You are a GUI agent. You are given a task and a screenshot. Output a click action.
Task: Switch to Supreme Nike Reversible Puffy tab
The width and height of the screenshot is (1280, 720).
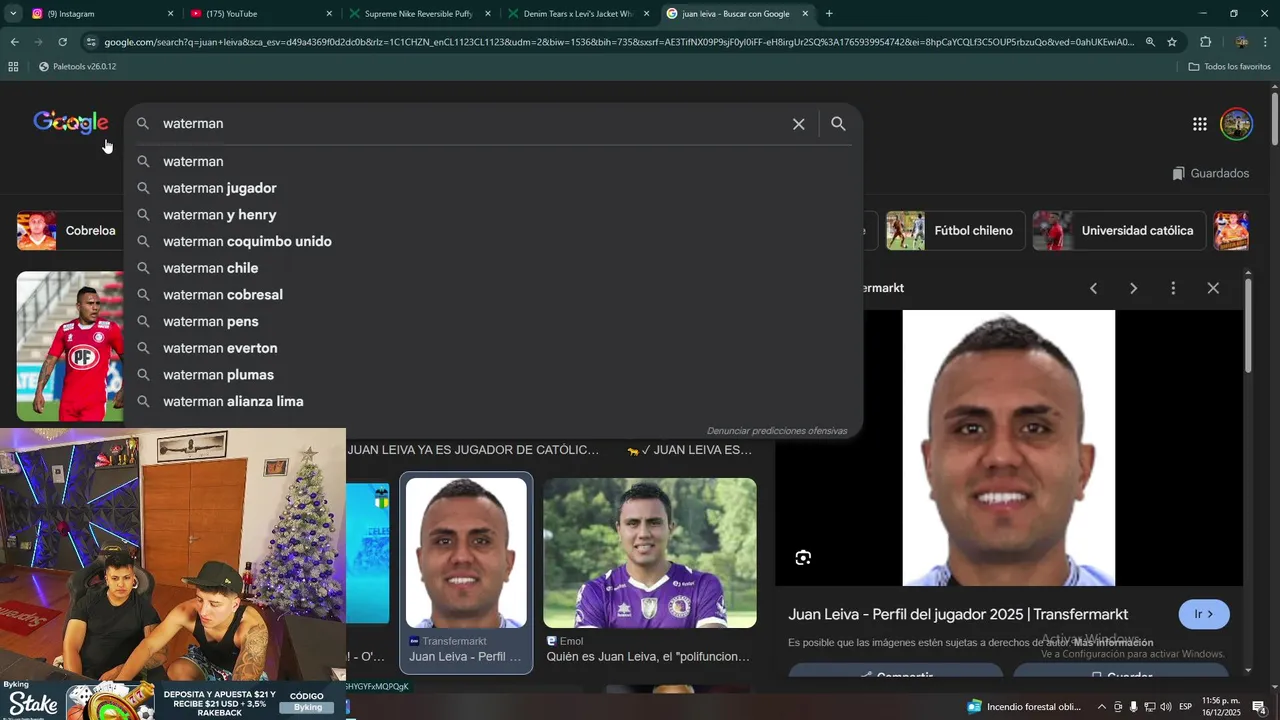coord(418,14)
